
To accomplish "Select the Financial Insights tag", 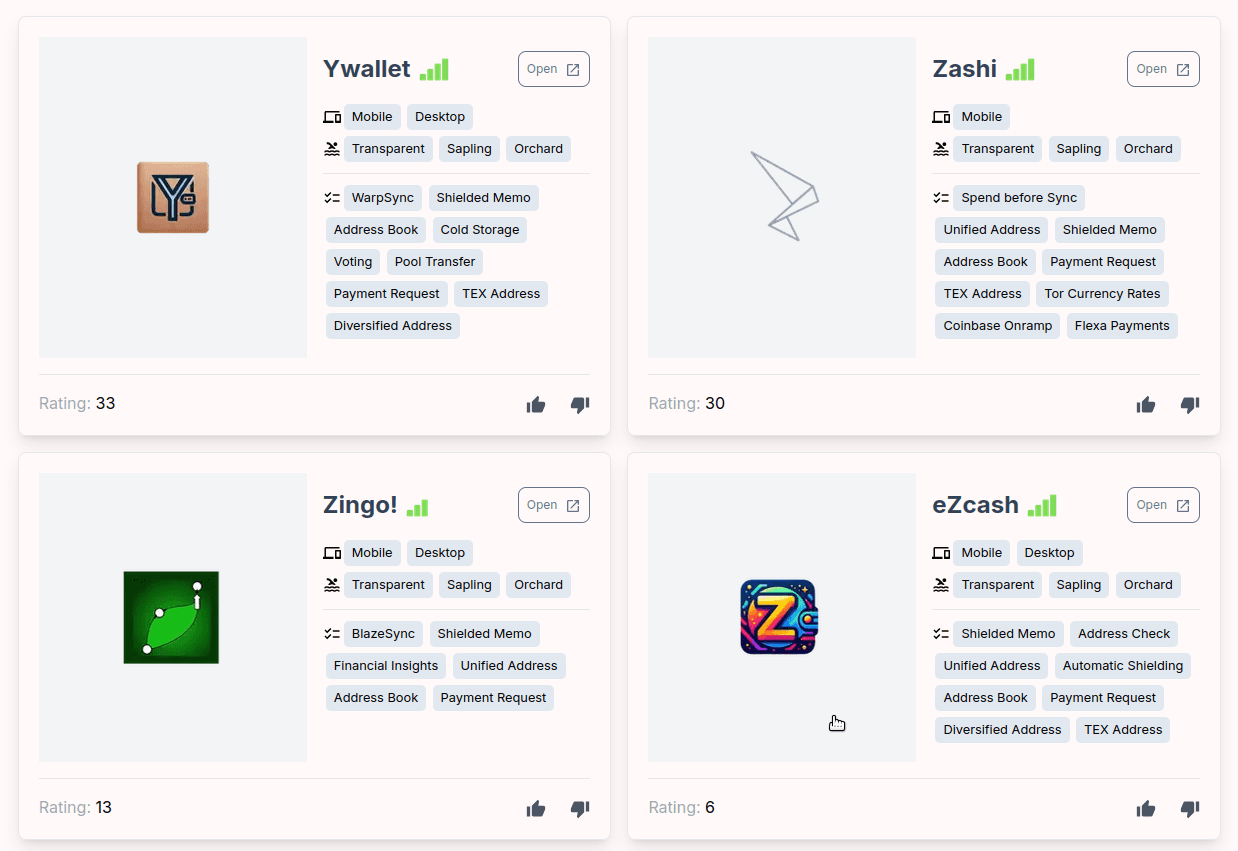I will (386, 666).
